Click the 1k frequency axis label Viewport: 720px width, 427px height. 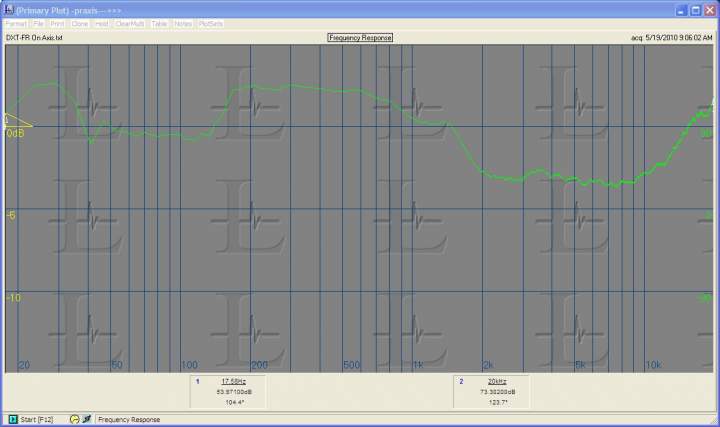[x=418, y=365]
